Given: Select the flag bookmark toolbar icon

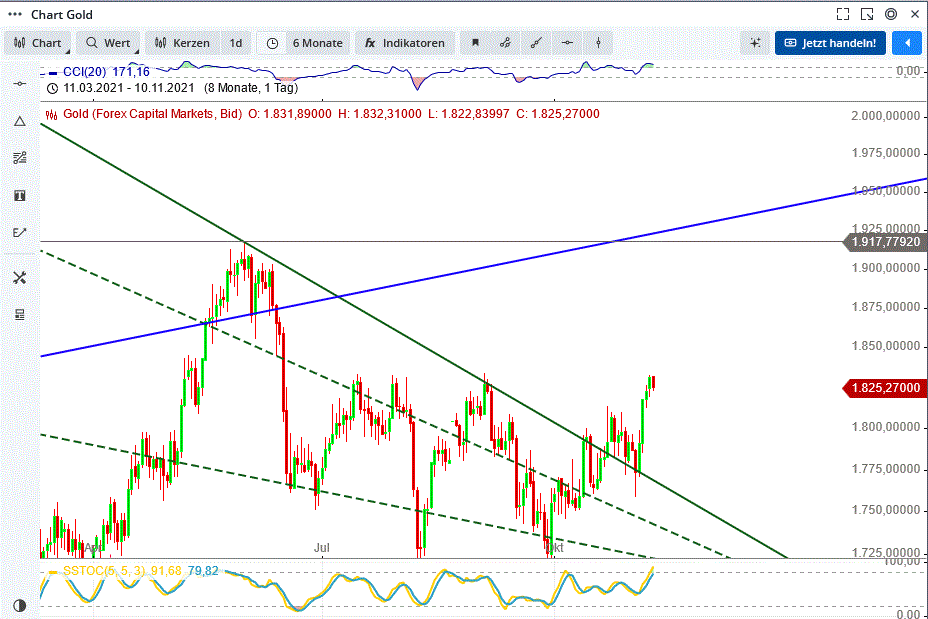Looking at the screenshot, I should click(x=475, y=43).
